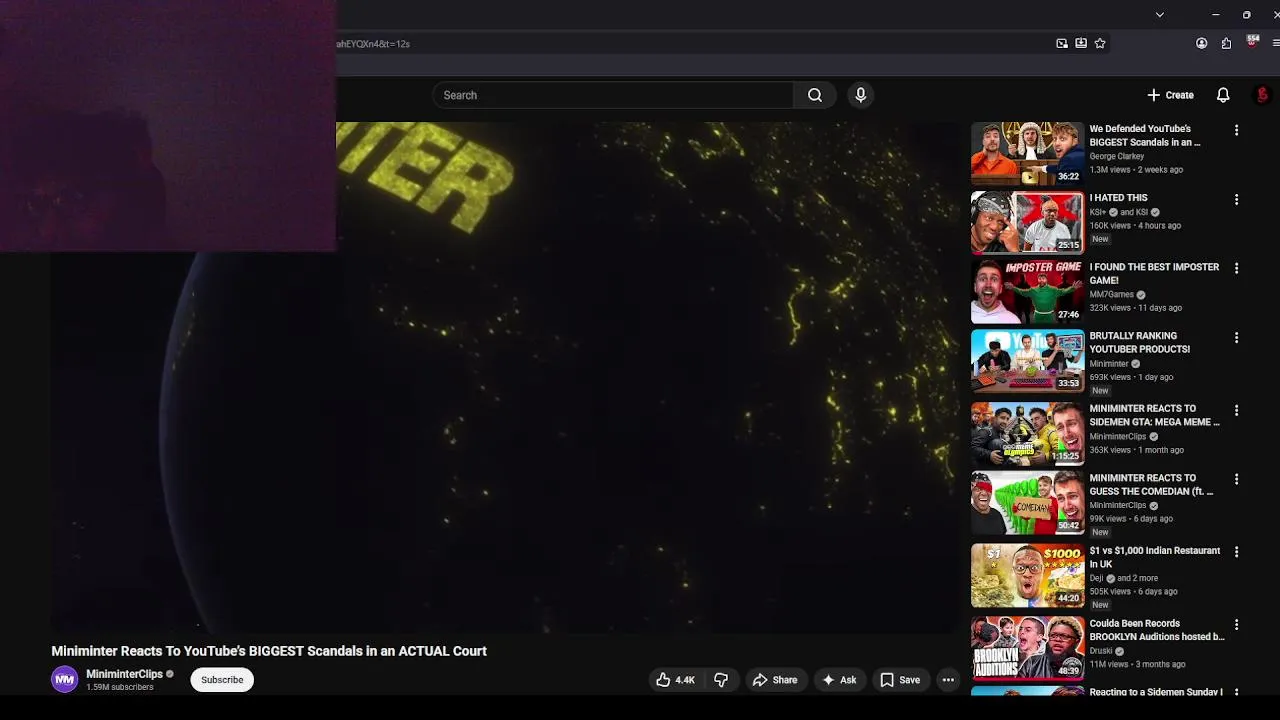1280x720 pixels.
Task: Click the '1.59M subscribers' text
Action: coord(120,688)
